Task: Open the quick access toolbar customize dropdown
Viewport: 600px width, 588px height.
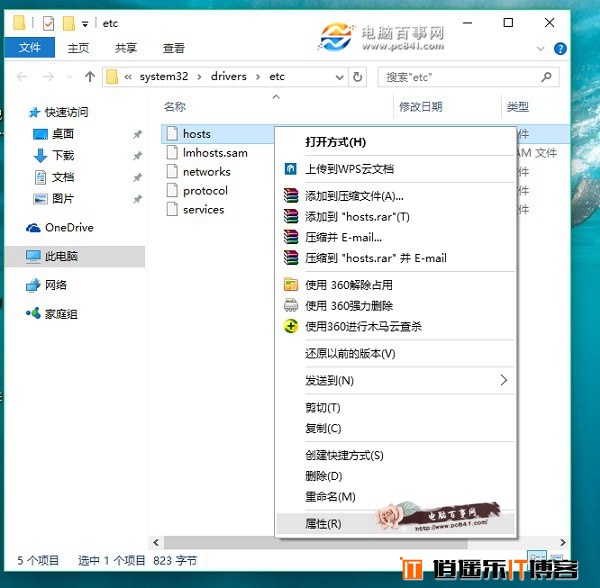Action: point(85,24)
